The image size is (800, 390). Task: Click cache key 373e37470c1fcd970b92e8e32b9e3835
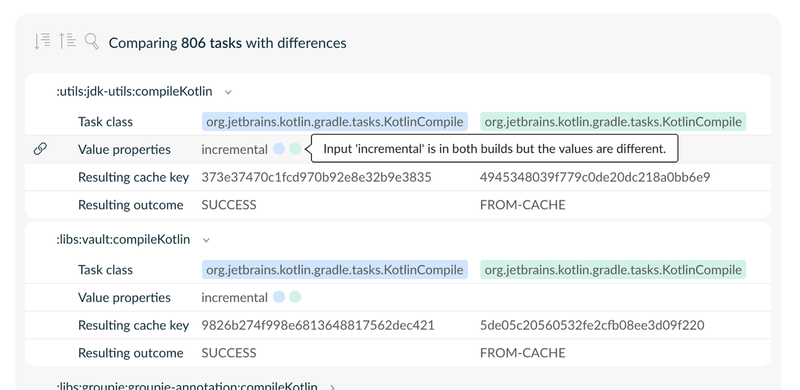pyautogui.click(x=316, y=177)
